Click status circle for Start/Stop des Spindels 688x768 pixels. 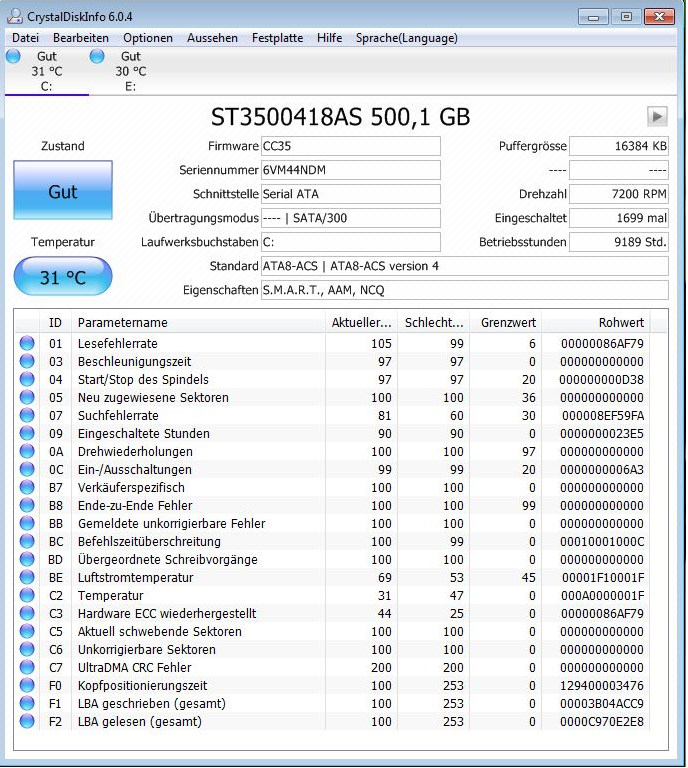point(27,380)
